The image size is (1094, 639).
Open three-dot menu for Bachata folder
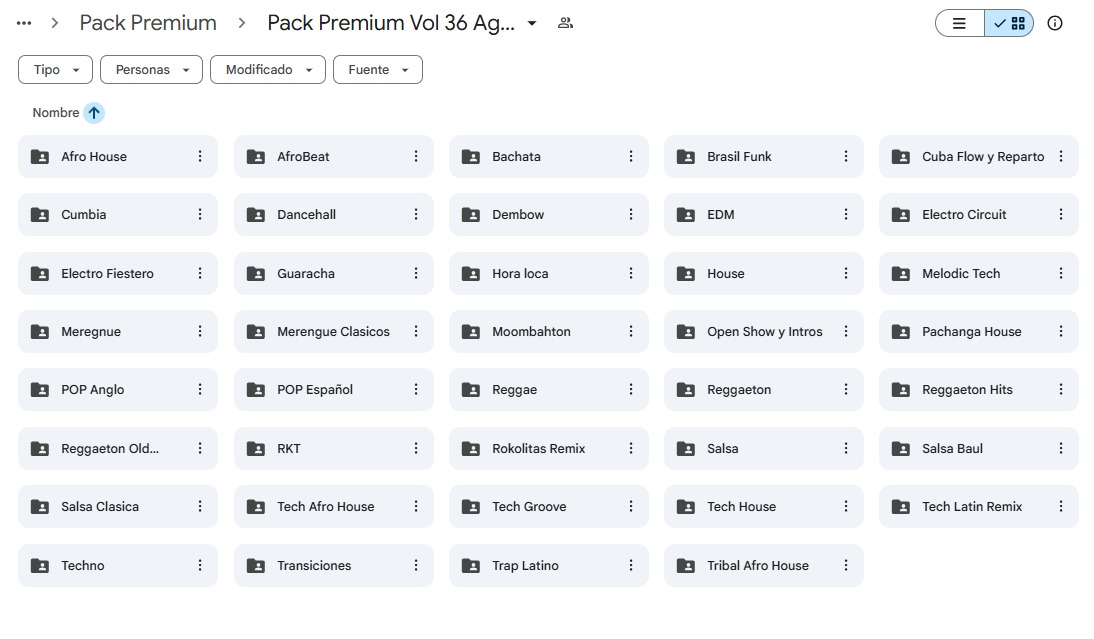pos(631,156)
